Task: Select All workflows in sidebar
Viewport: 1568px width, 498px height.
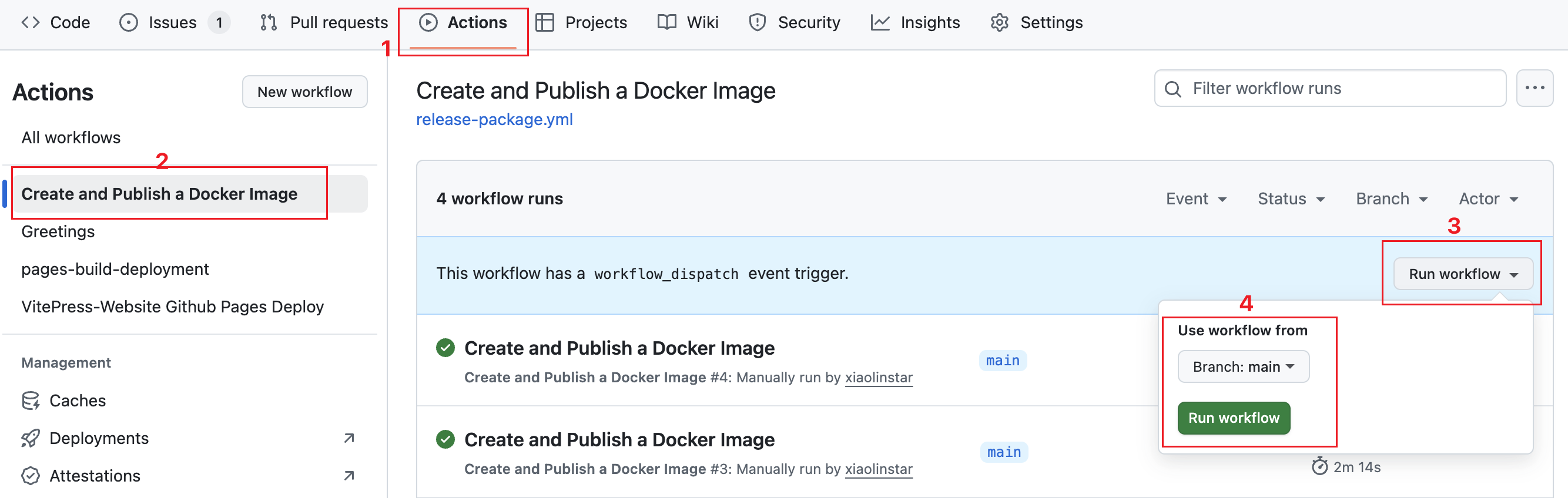Action: click(x=71, y=137)
